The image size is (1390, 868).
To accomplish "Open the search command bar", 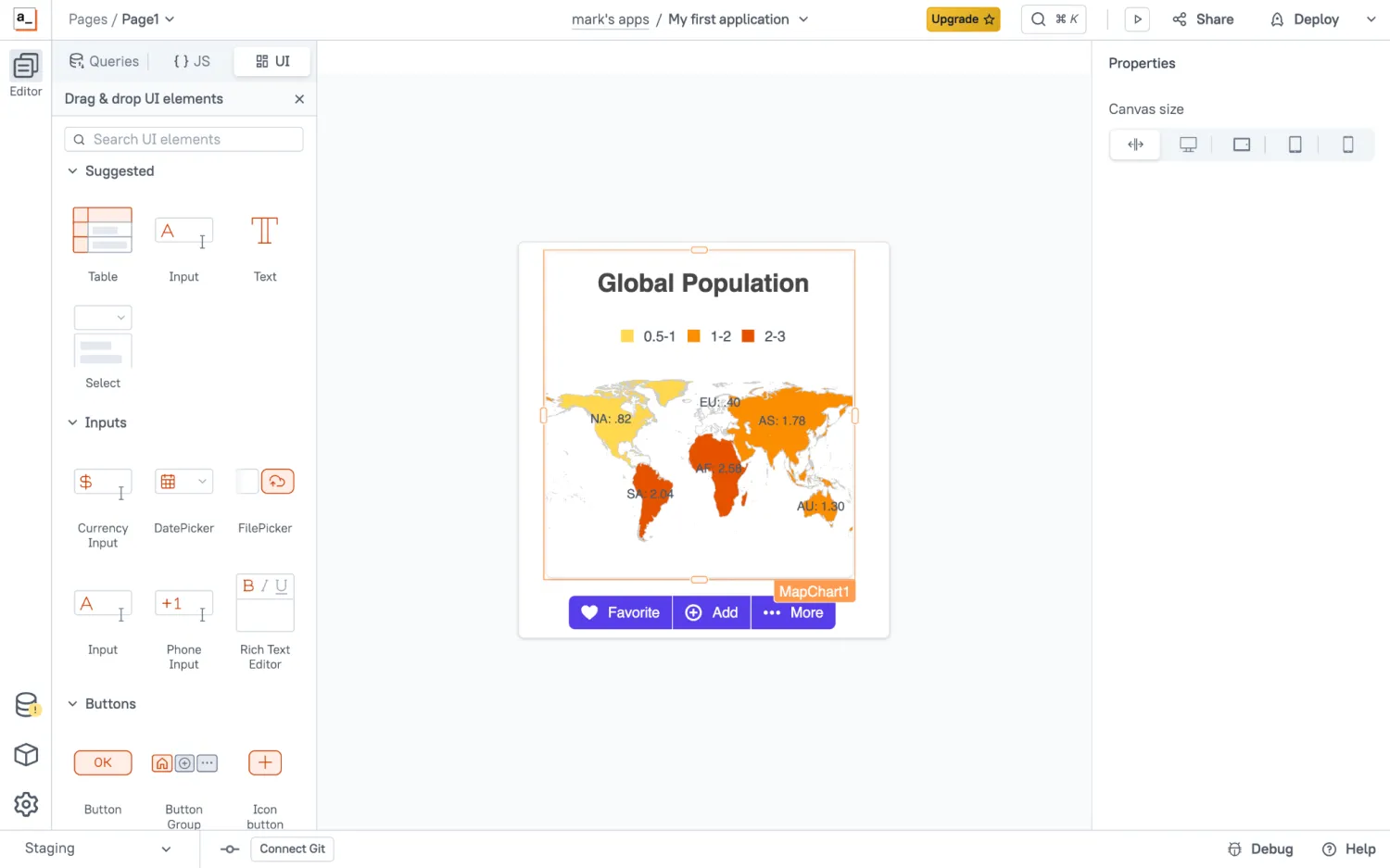I will tap(1054, 19).
